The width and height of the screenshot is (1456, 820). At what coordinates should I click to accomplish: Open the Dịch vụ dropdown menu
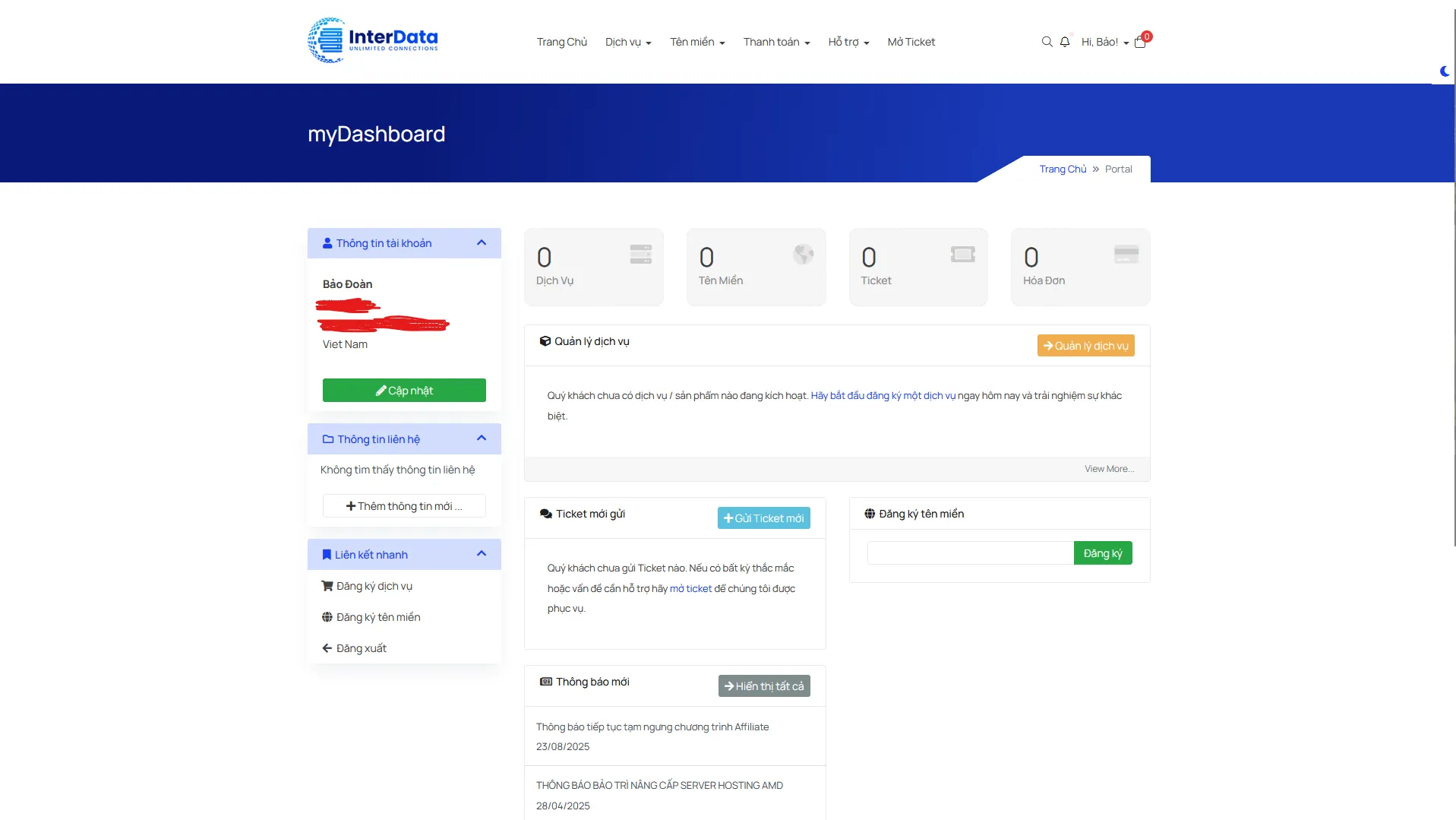tap(628, 42)
